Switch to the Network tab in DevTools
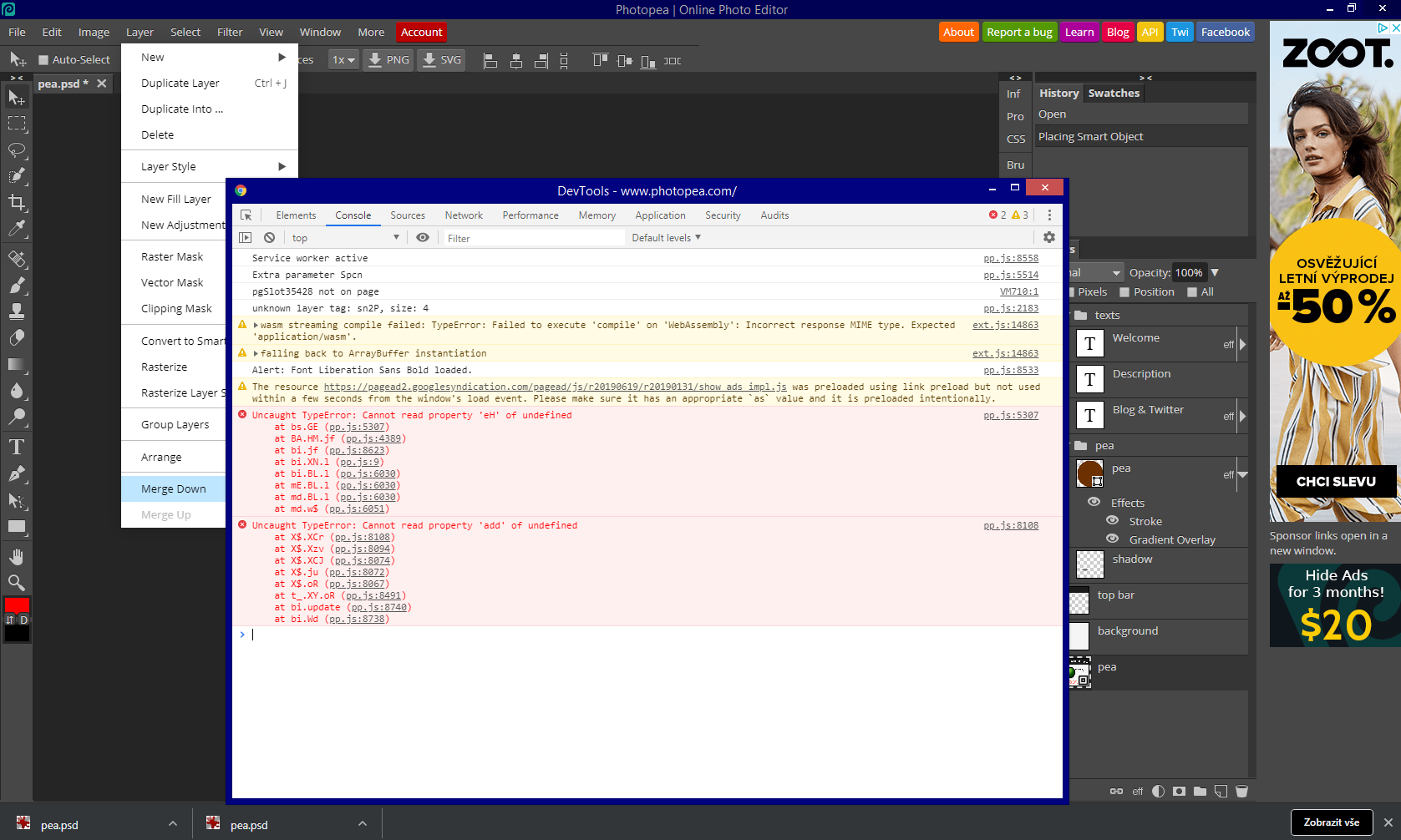 coord(464,215)
